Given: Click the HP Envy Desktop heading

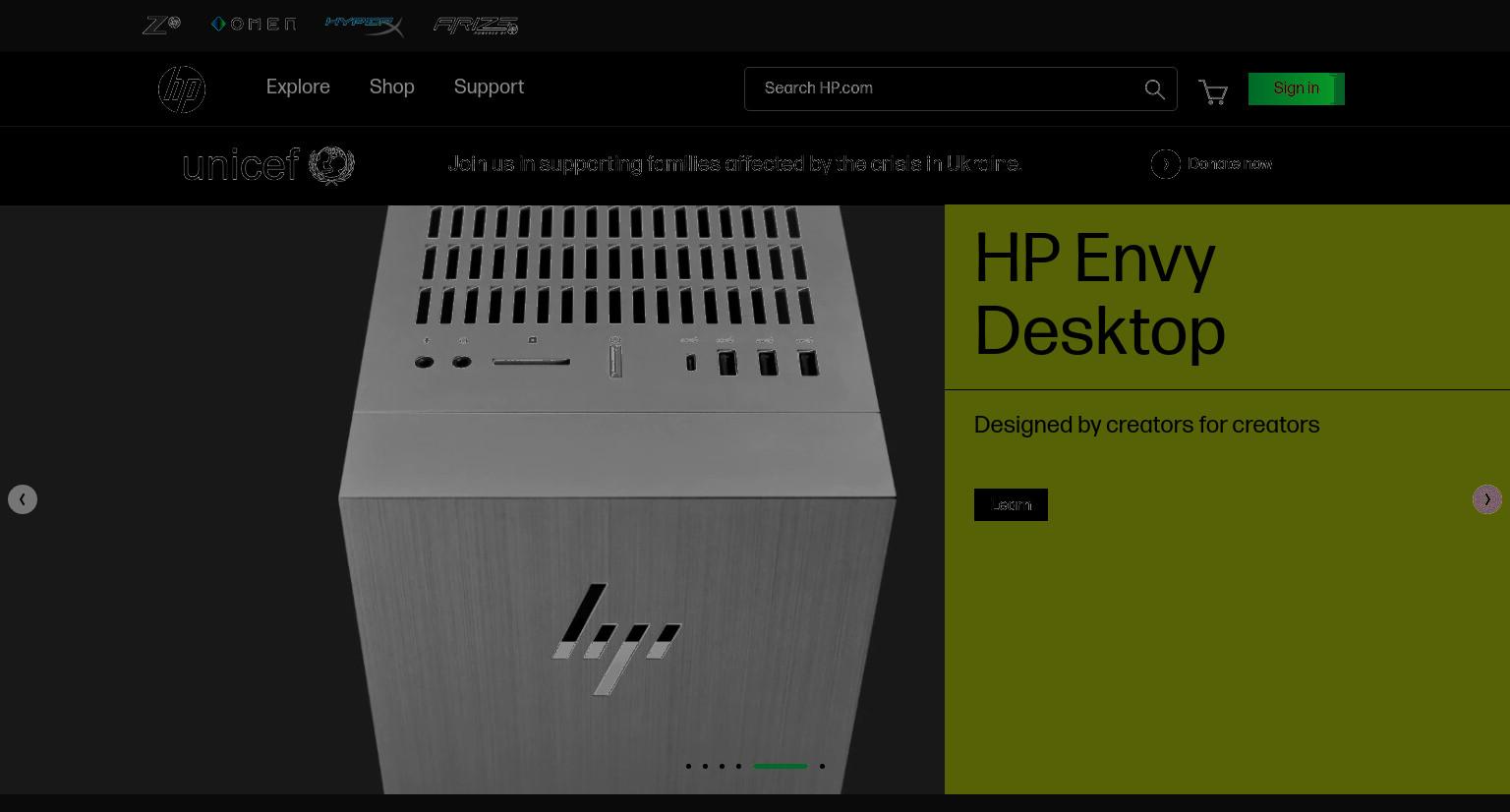Looking at the screenshot, I should (x=1100, y=296).
